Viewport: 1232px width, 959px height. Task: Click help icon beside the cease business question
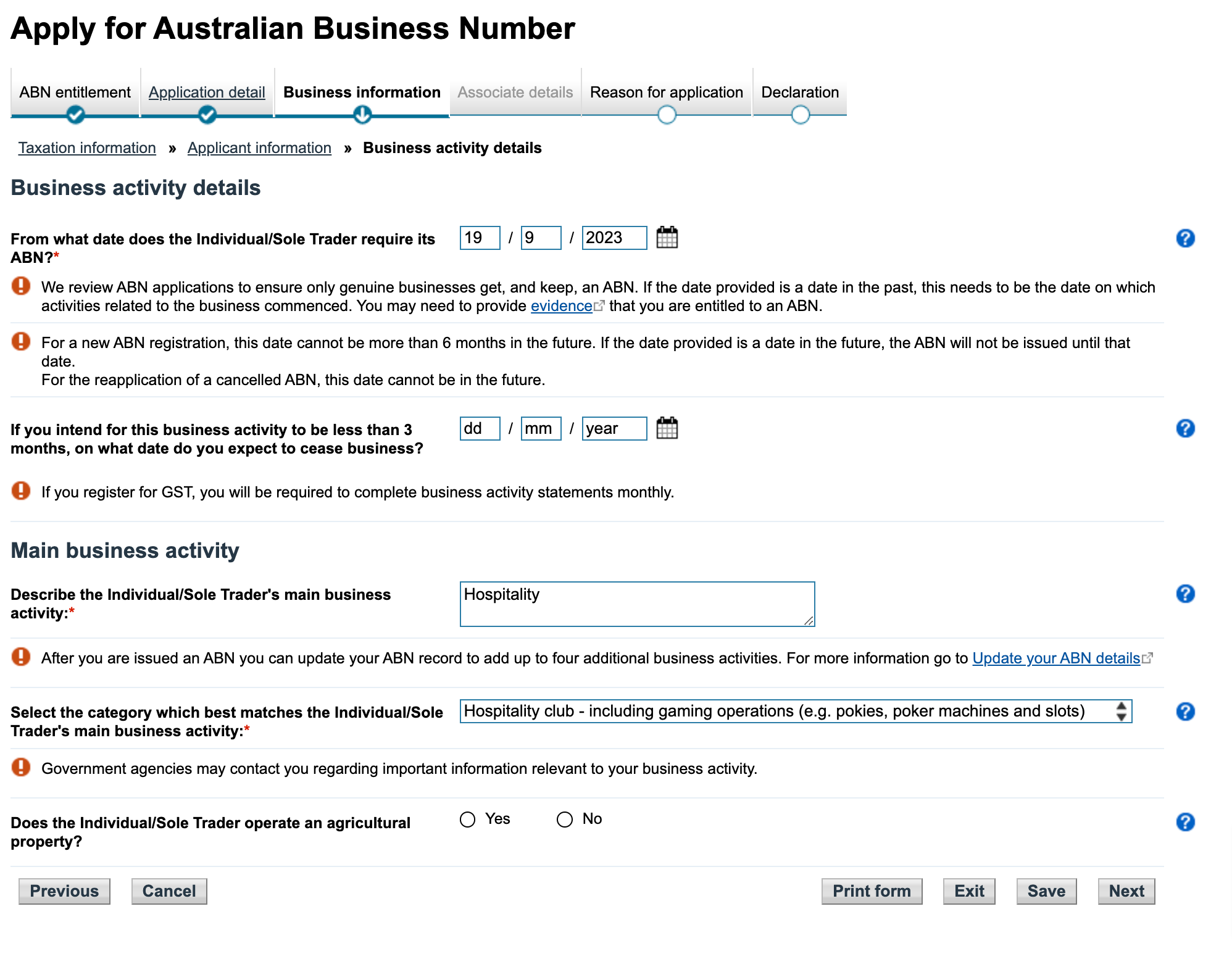tap(1186, 428)
